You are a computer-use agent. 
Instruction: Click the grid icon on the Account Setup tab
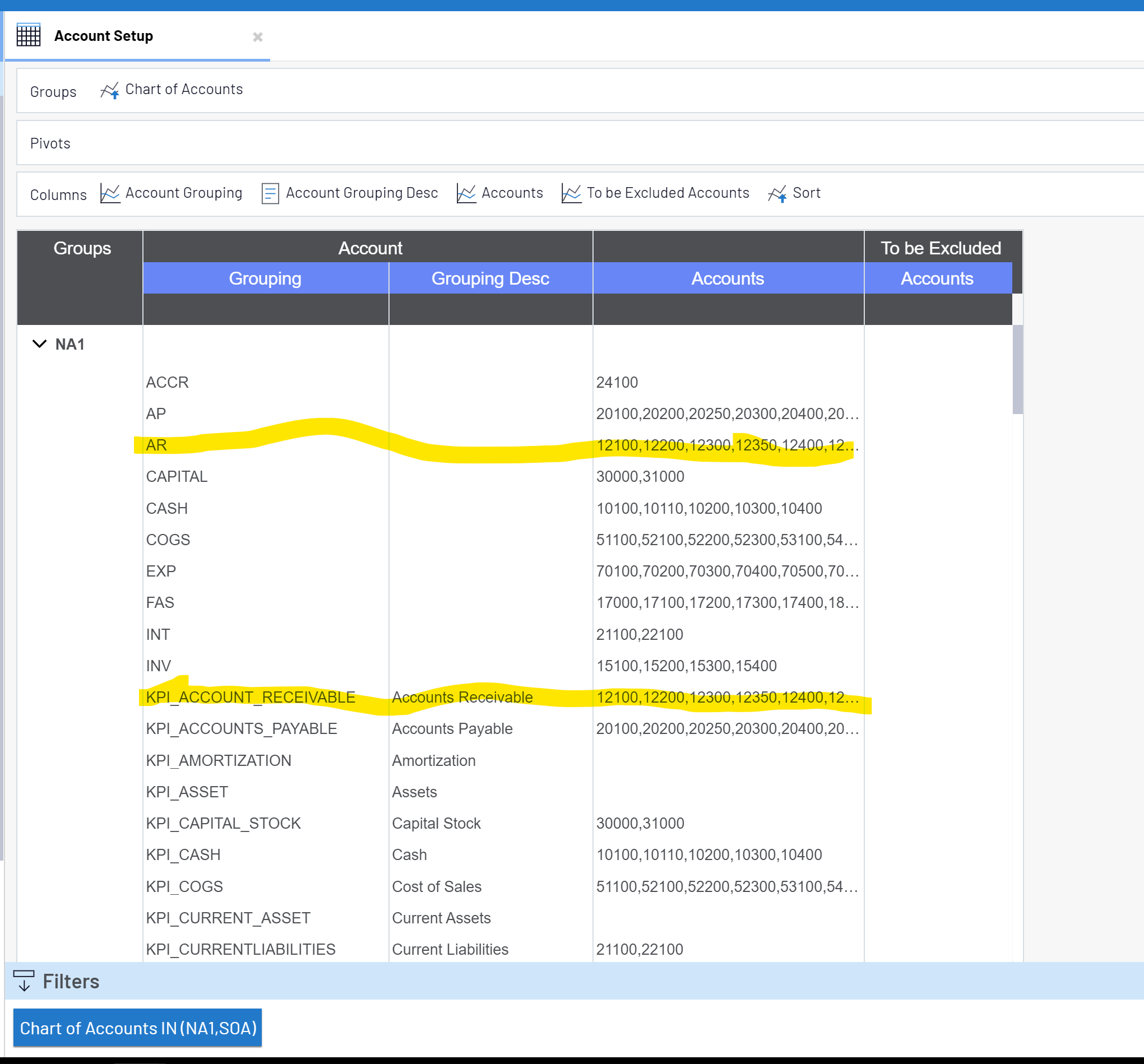(29, 35)
